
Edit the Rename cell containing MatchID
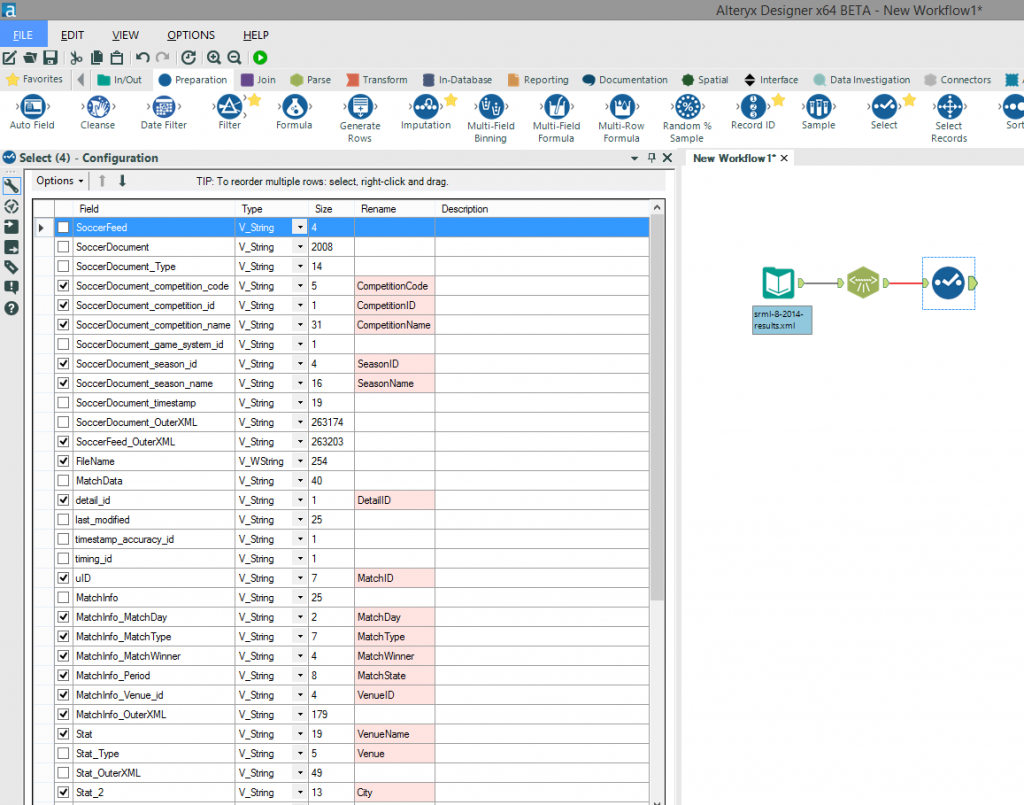(394, 578)
